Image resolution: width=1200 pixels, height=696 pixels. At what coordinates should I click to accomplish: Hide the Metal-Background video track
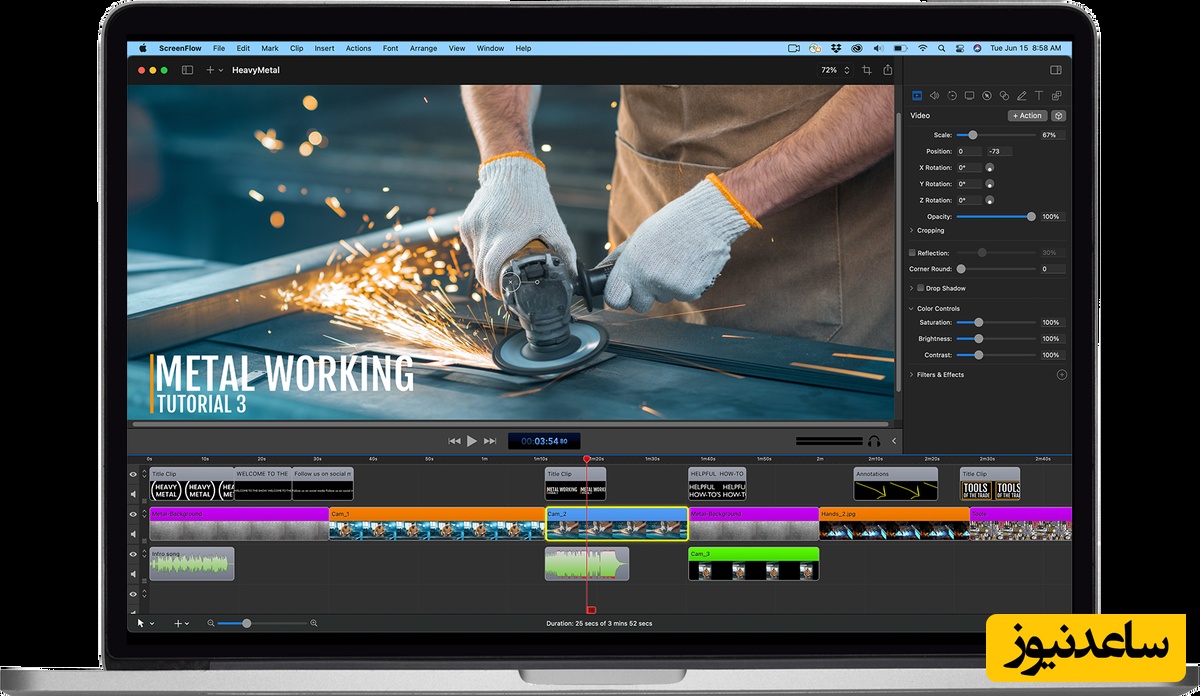coord(133,514)
